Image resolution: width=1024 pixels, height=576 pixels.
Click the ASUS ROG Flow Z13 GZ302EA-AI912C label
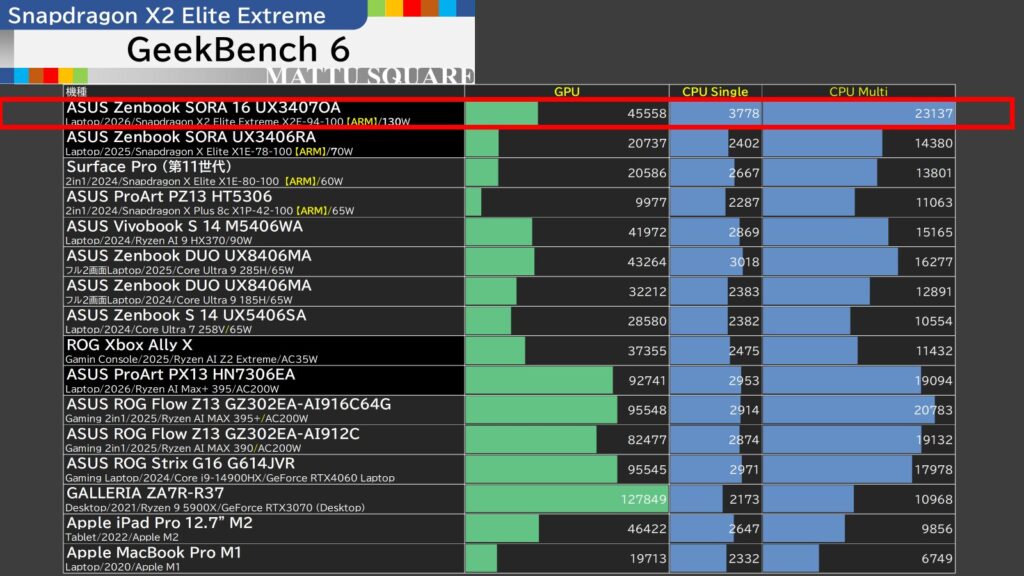[x=213, y=434]
